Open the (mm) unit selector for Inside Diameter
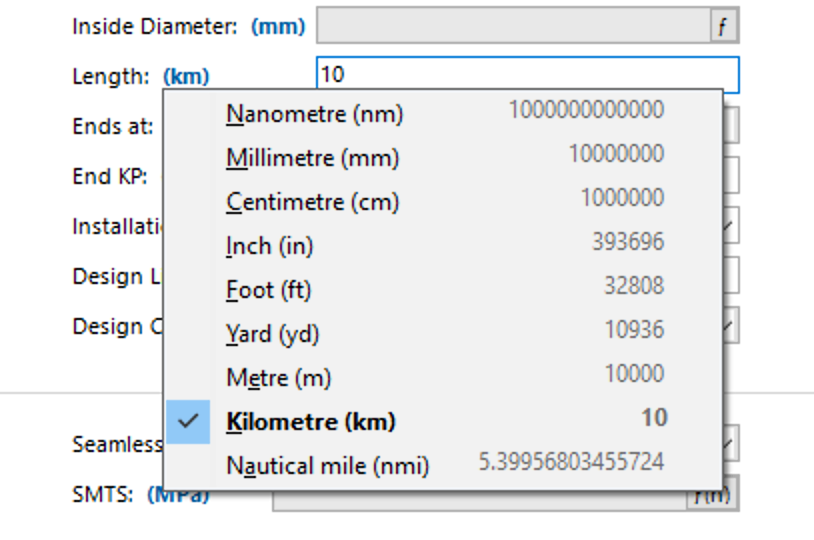The width and height of the screenshot is (814, 540). click(x=278, y=27)
